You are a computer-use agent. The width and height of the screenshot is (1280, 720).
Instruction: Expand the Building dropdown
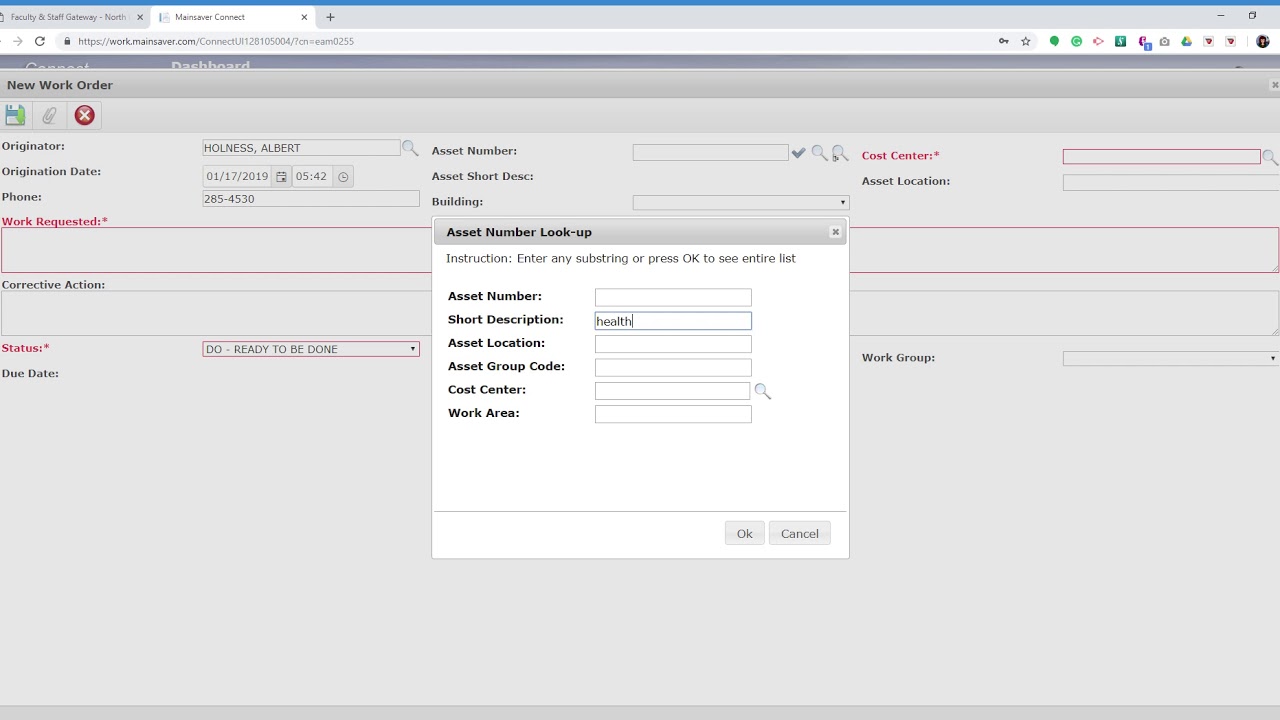pos(740,202)
